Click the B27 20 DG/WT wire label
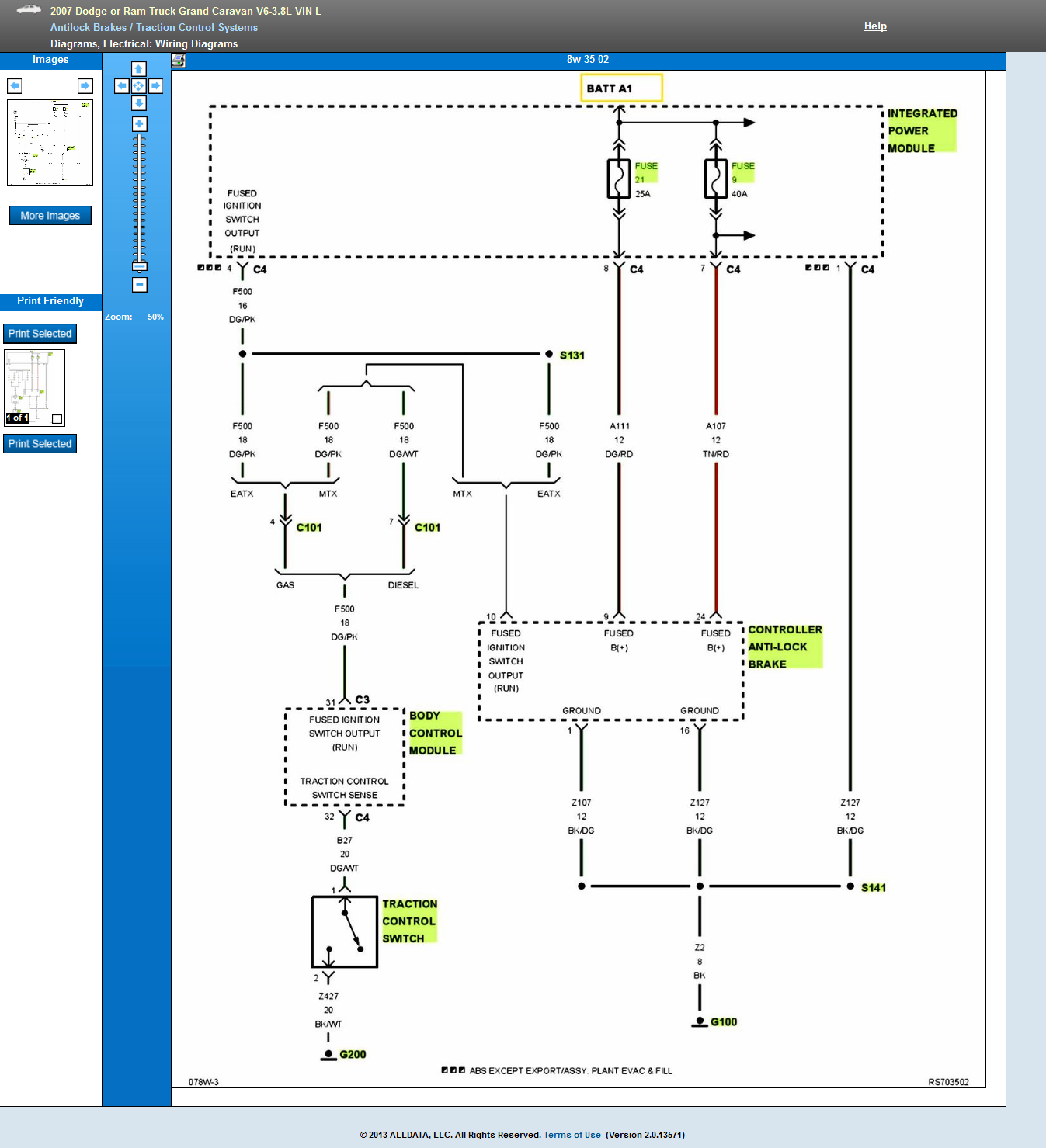Screen dimensions: 1046x1148 pos(345,854)
